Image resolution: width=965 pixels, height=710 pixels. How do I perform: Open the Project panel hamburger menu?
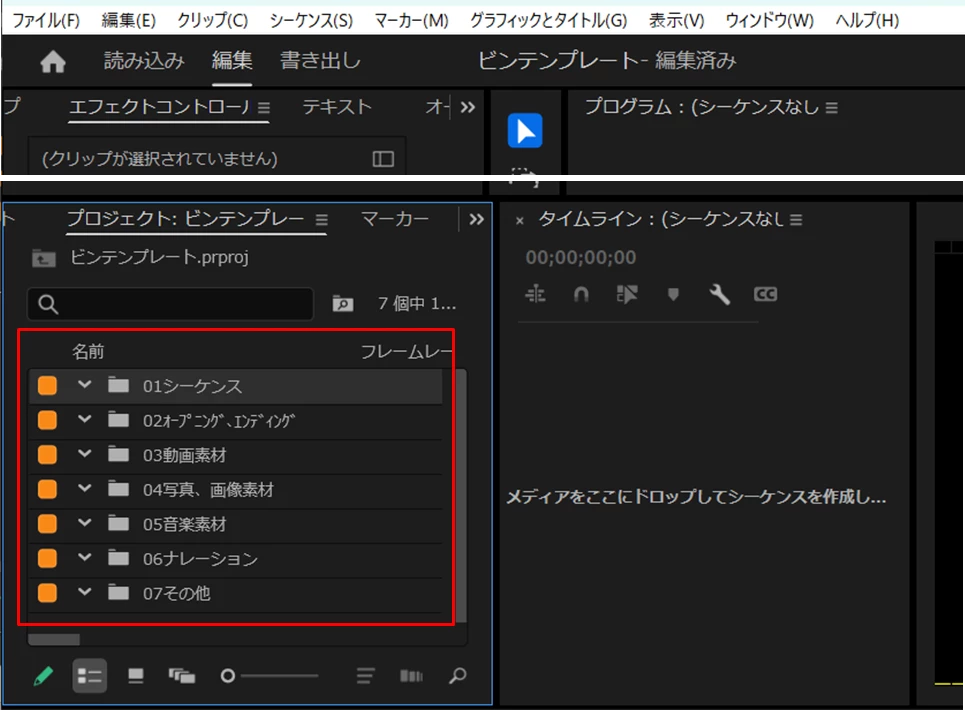click(x=322, y=220)
